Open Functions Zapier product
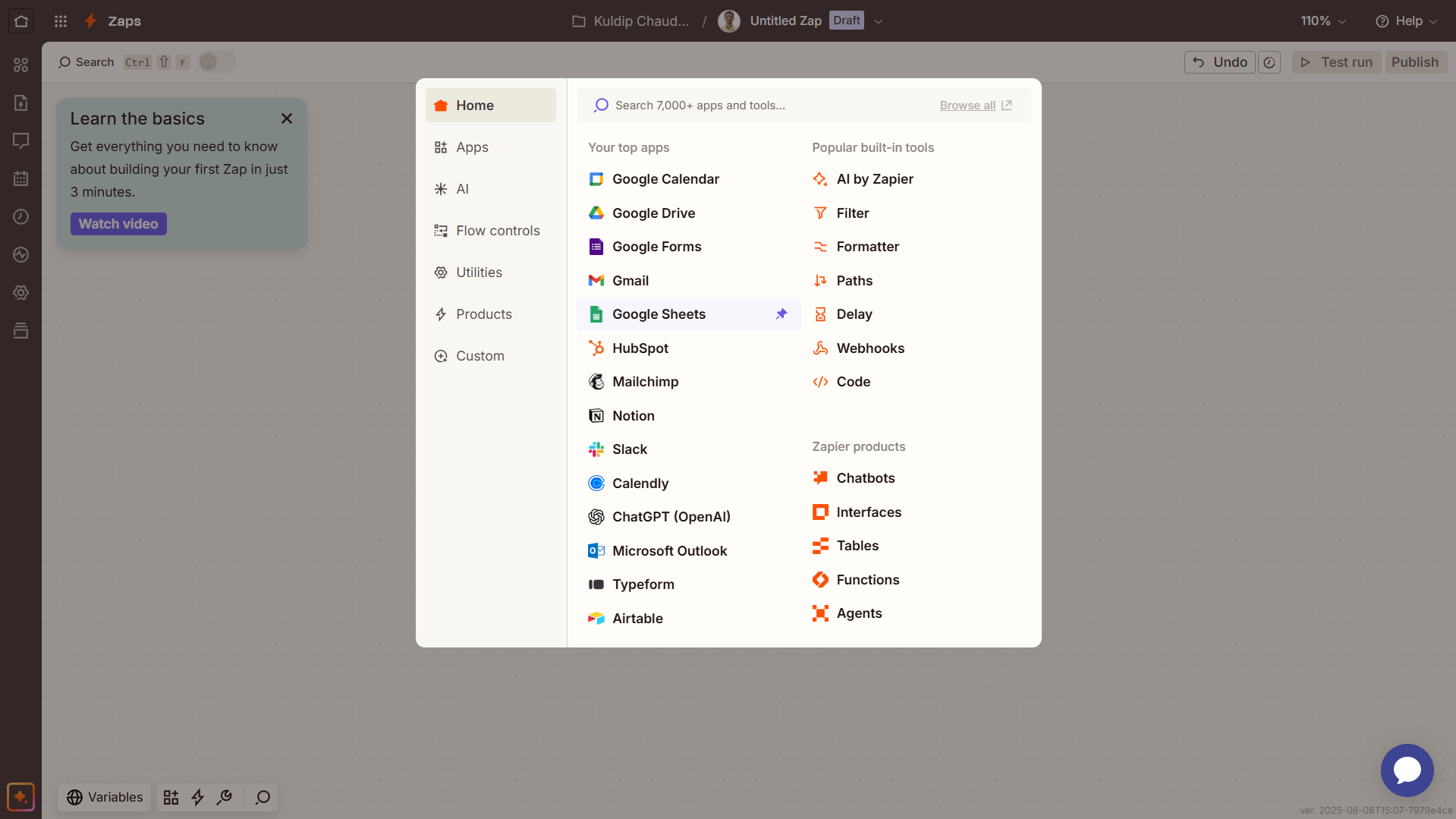This screenshot has height=819, width=1456. (x=914, y=580)
